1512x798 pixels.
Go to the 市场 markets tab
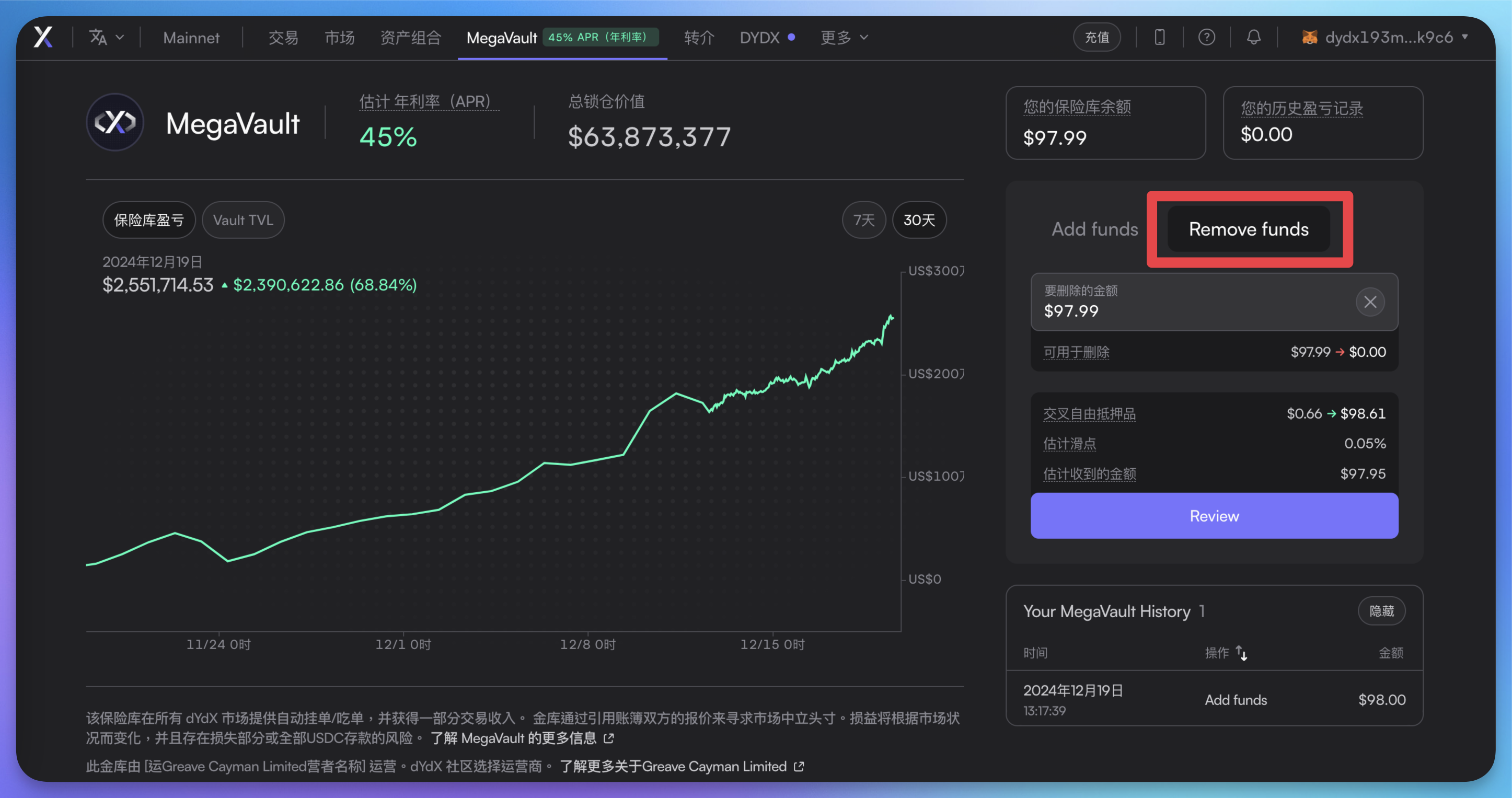tap(340, 38)
